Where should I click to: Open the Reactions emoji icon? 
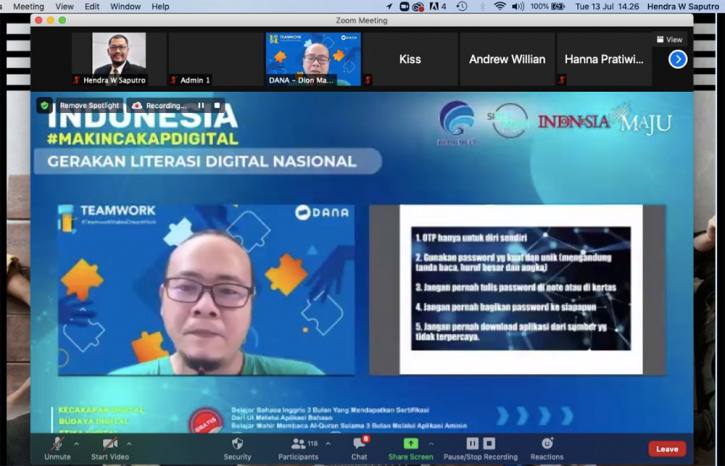(547, 443)
